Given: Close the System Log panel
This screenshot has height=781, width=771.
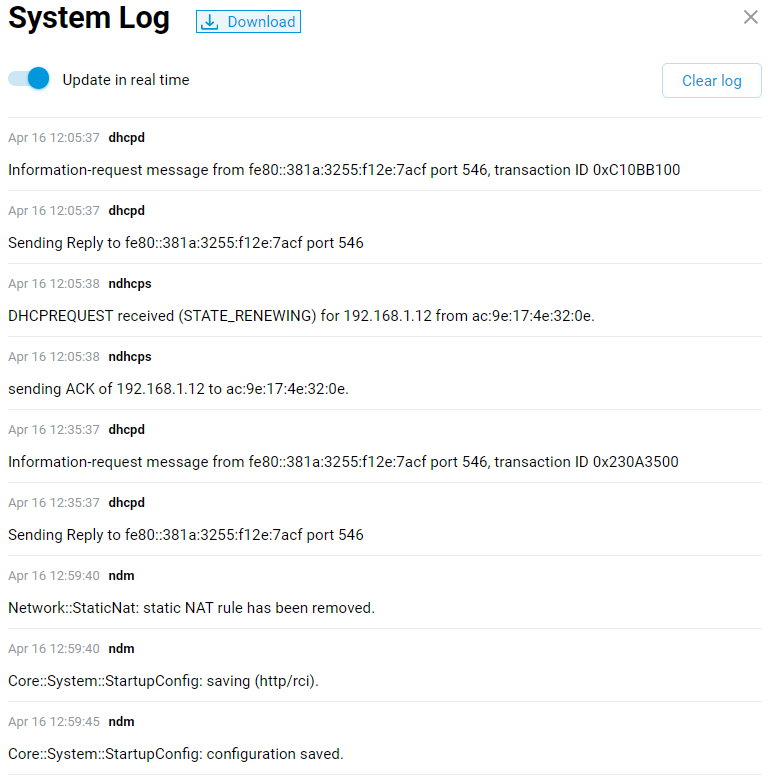Looking at the screenshot, I should pos(751,17).
